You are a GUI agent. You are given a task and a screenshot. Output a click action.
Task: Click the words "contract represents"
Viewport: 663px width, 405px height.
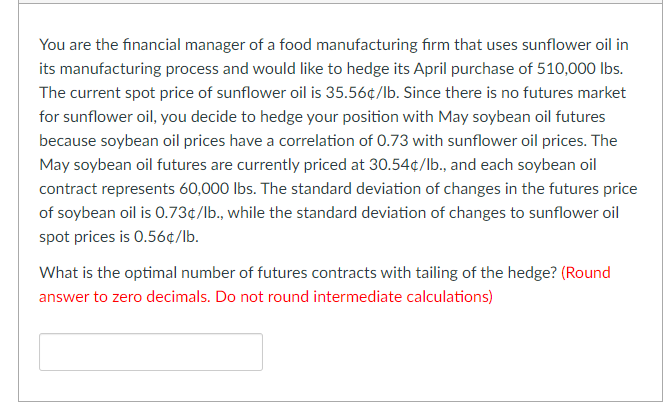point(107,186)
